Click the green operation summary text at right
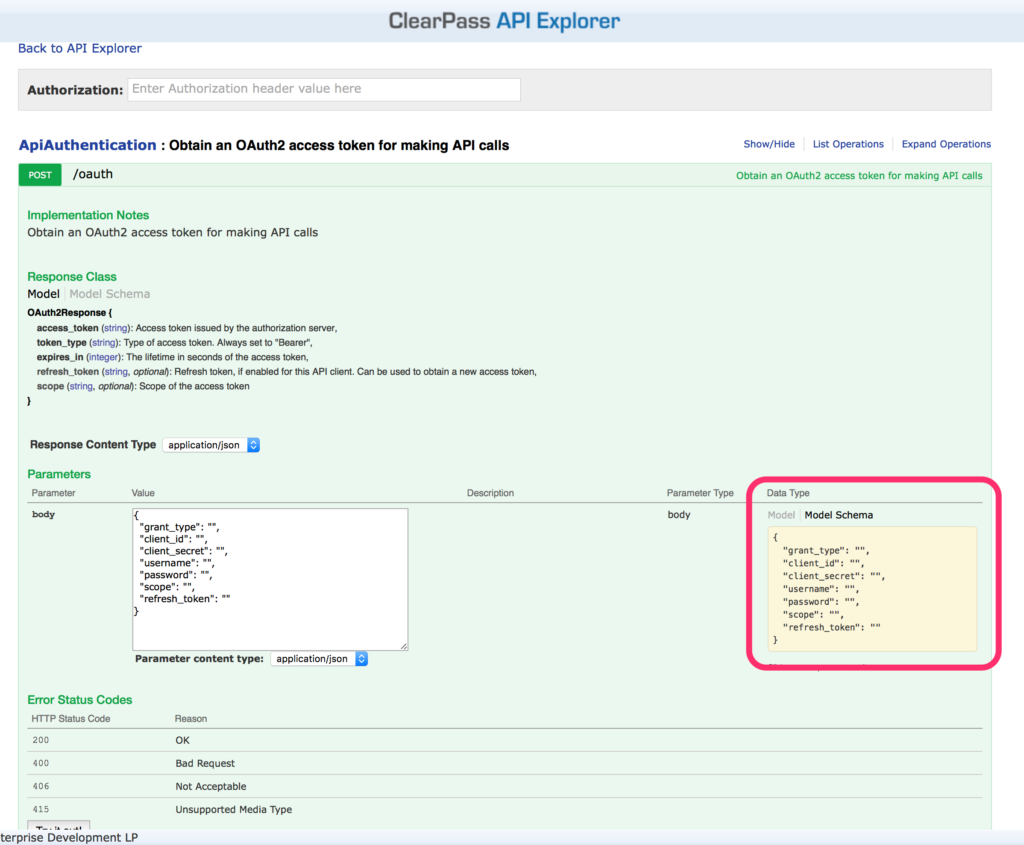 [x=859, y=176]
